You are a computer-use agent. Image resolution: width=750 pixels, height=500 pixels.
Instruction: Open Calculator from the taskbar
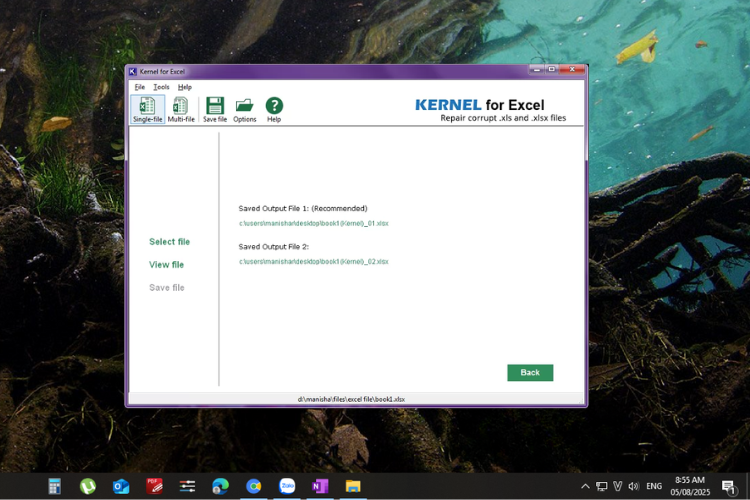coord(55,487)
